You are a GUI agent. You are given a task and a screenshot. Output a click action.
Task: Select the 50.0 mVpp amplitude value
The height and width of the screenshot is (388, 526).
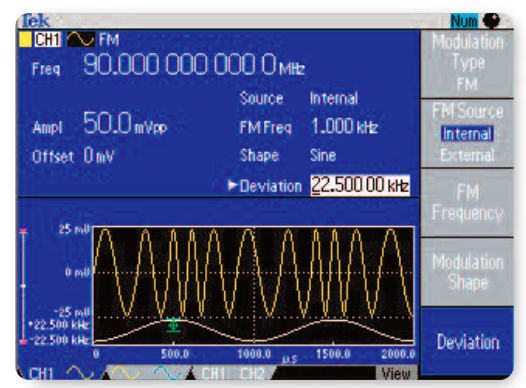pyautogui.click(x=125, y=123)
